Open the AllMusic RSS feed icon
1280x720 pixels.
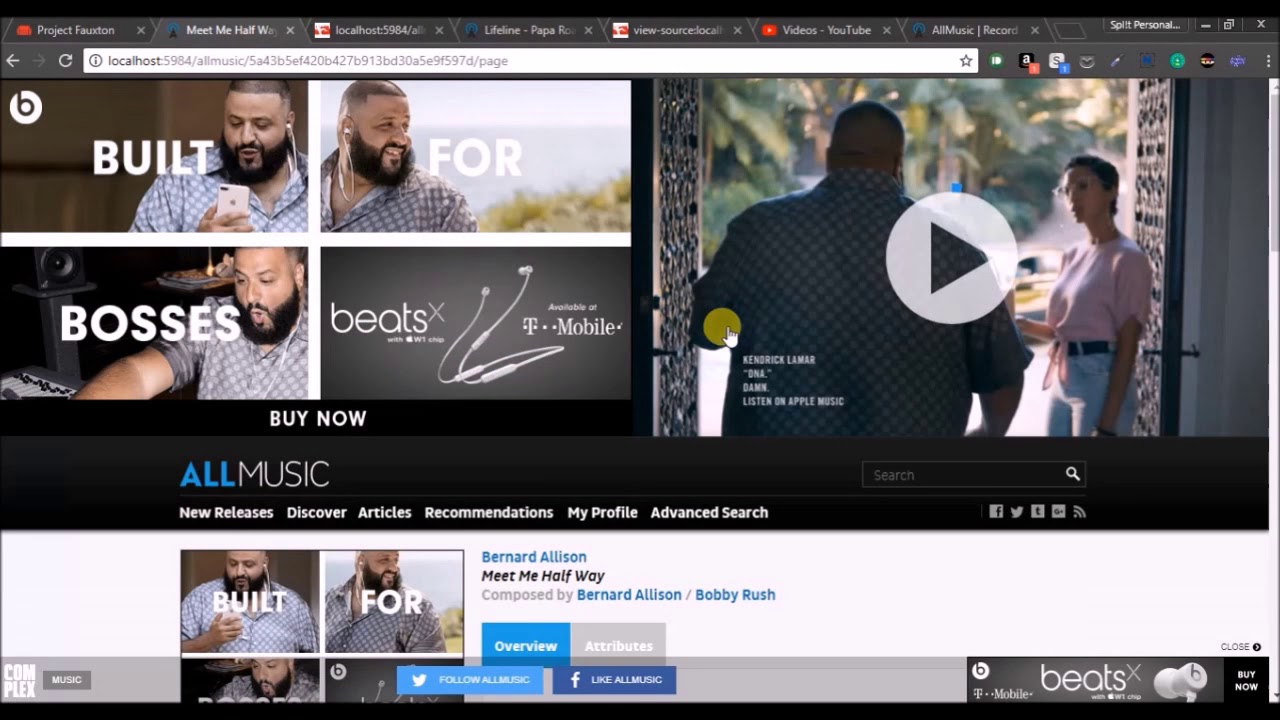point(1079,511)
